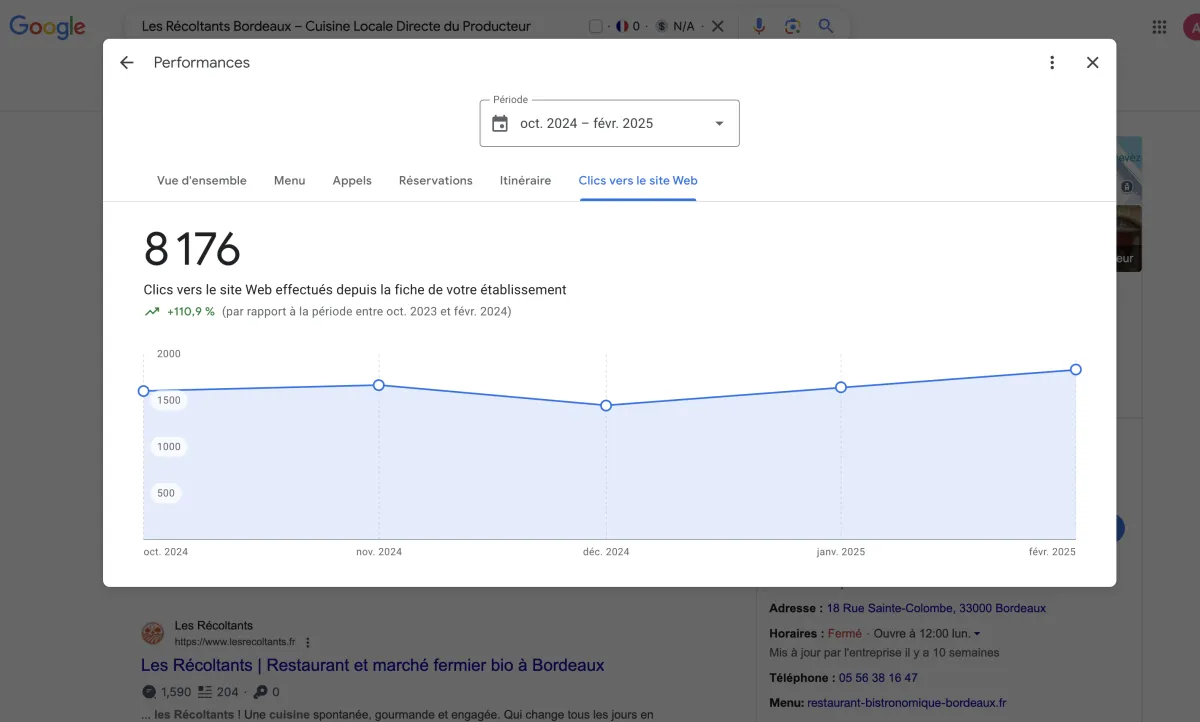Close the Performances dialog
The image size is (1200, 722).
[1092, 62]
